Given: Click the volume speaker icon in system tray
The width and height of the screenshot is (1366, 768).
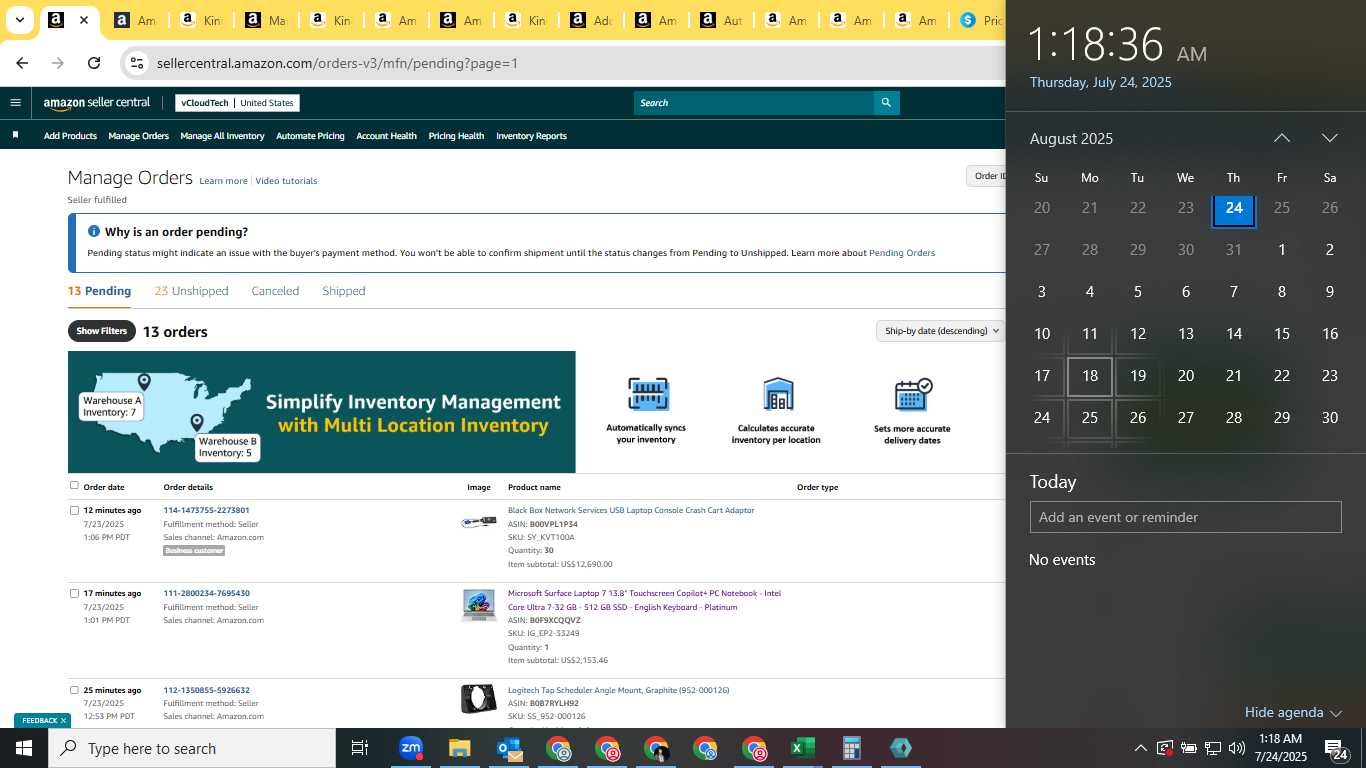Looking at the screenshot, I should (1237, 748).
